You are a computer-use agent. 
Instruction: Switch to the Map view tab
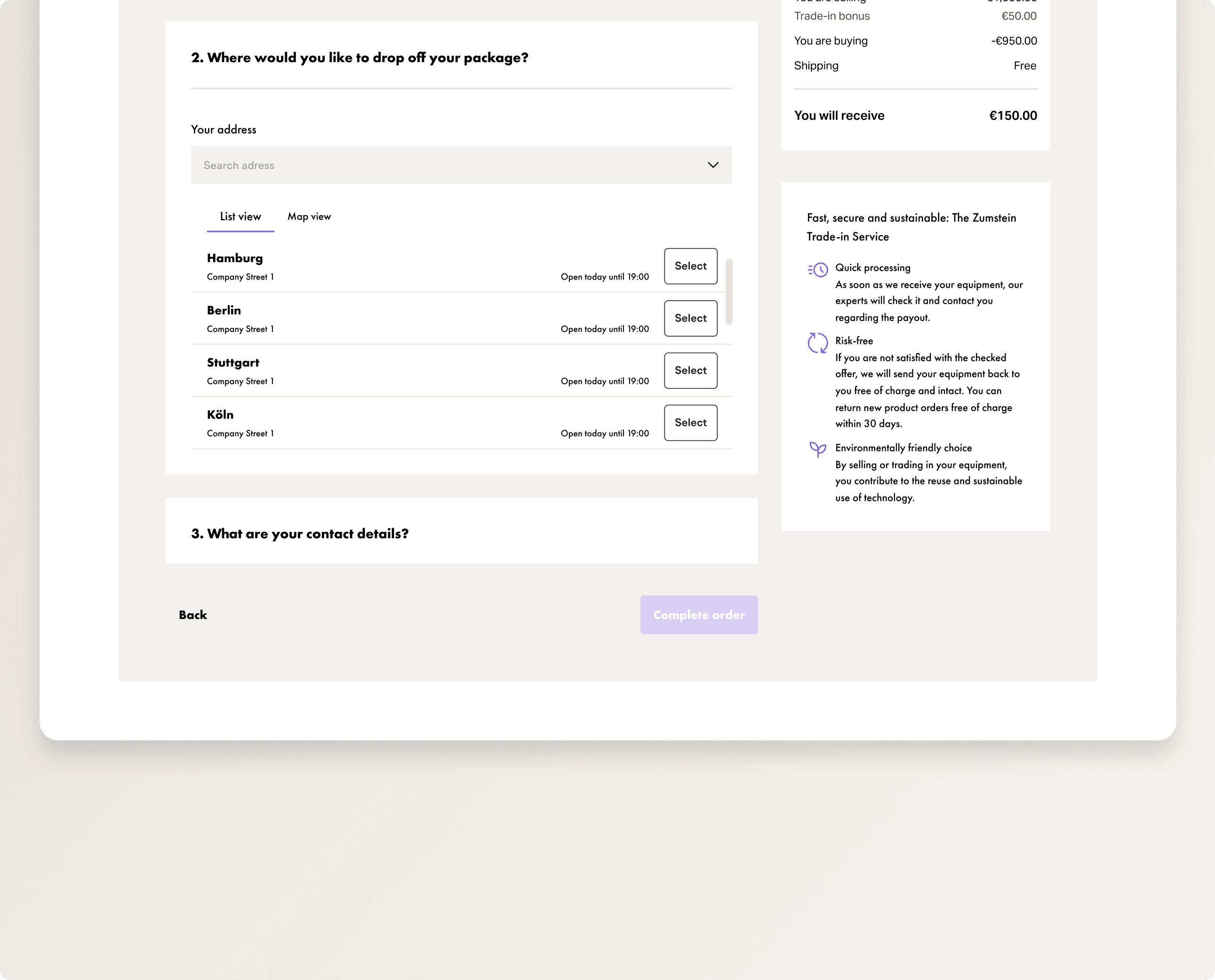(x=309, y=217)
